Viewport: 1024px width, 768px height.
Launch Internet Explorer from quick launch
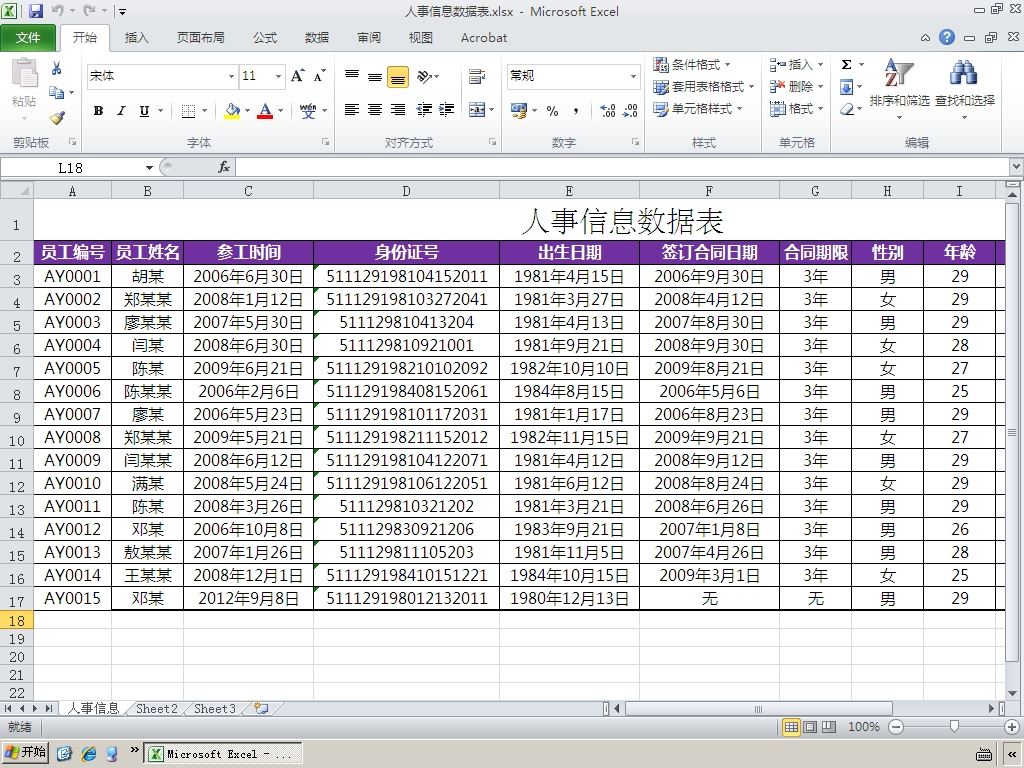coord(89,754)
